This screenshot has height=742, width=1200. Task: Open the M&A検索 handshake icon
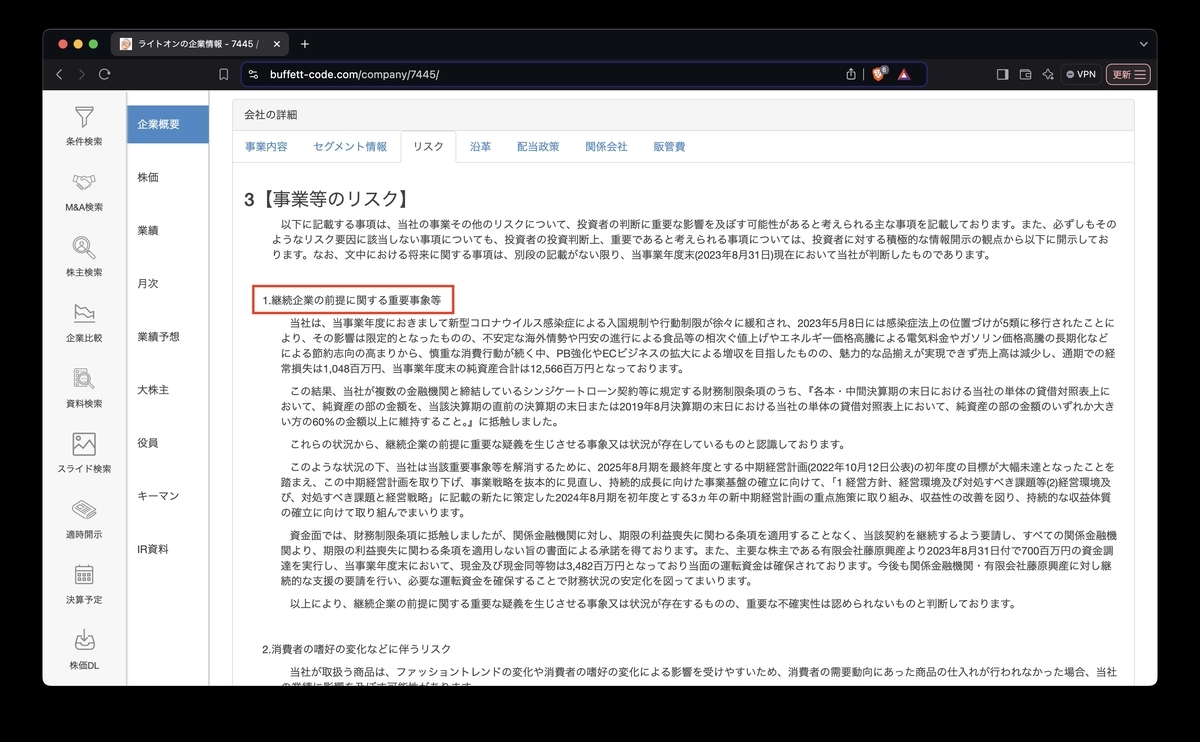click(x=84, y=182)
